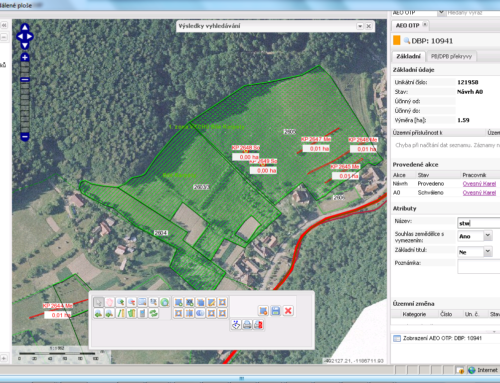Click the Číslo column header
This screenshot has height=383, width=500.
(446, 314)
